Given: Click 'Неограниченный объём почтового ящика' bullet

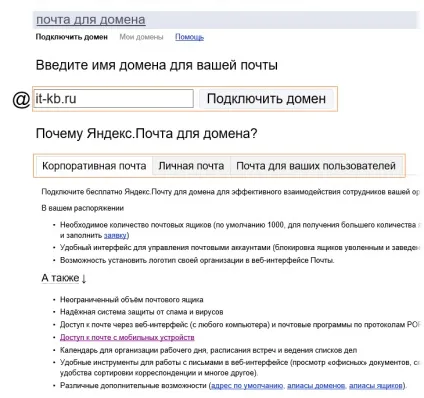Looking at the screenshot, I should point(132,300).
